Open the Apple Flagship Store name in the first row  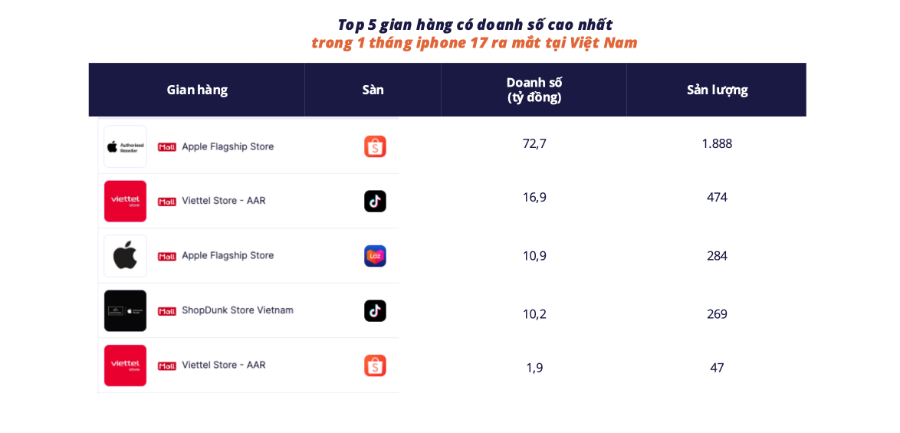click(x=228, y=146)
